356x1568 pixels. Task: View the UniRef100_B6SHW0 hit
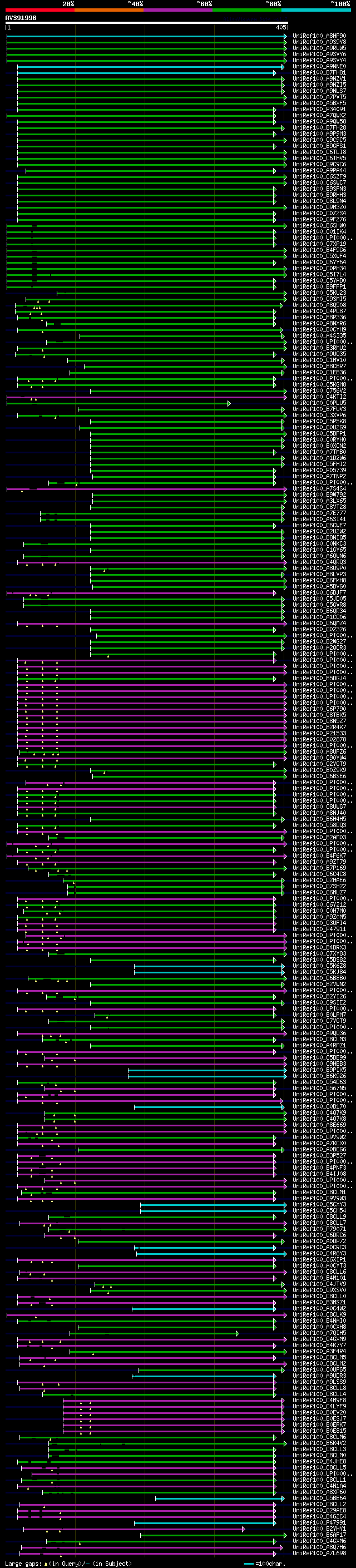click(x=319, y=226)
